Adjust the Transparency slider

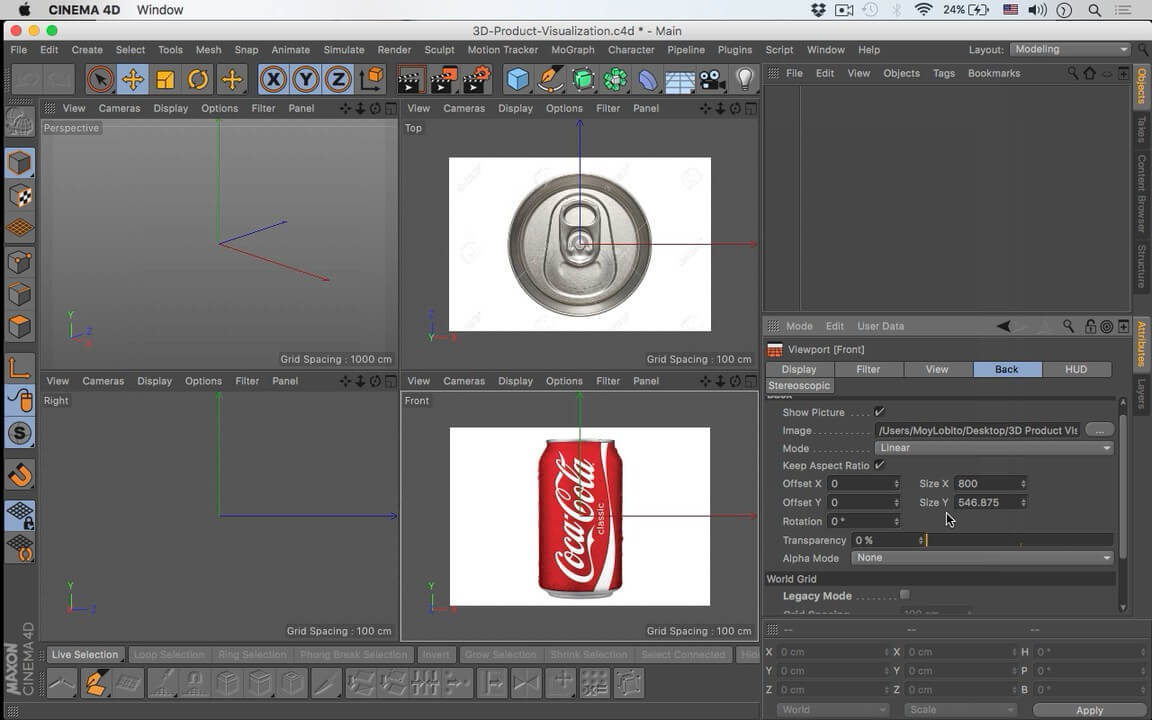click(x=1018, y=540)
